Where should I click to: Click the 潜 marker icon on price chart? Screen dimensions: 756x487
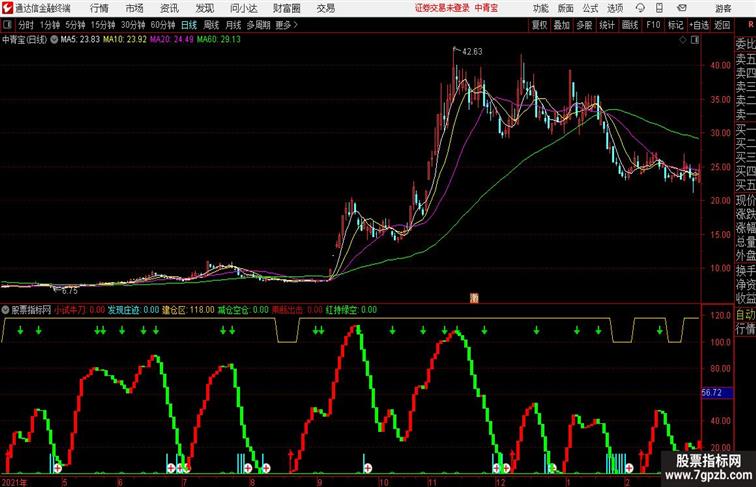pos(474,298)
